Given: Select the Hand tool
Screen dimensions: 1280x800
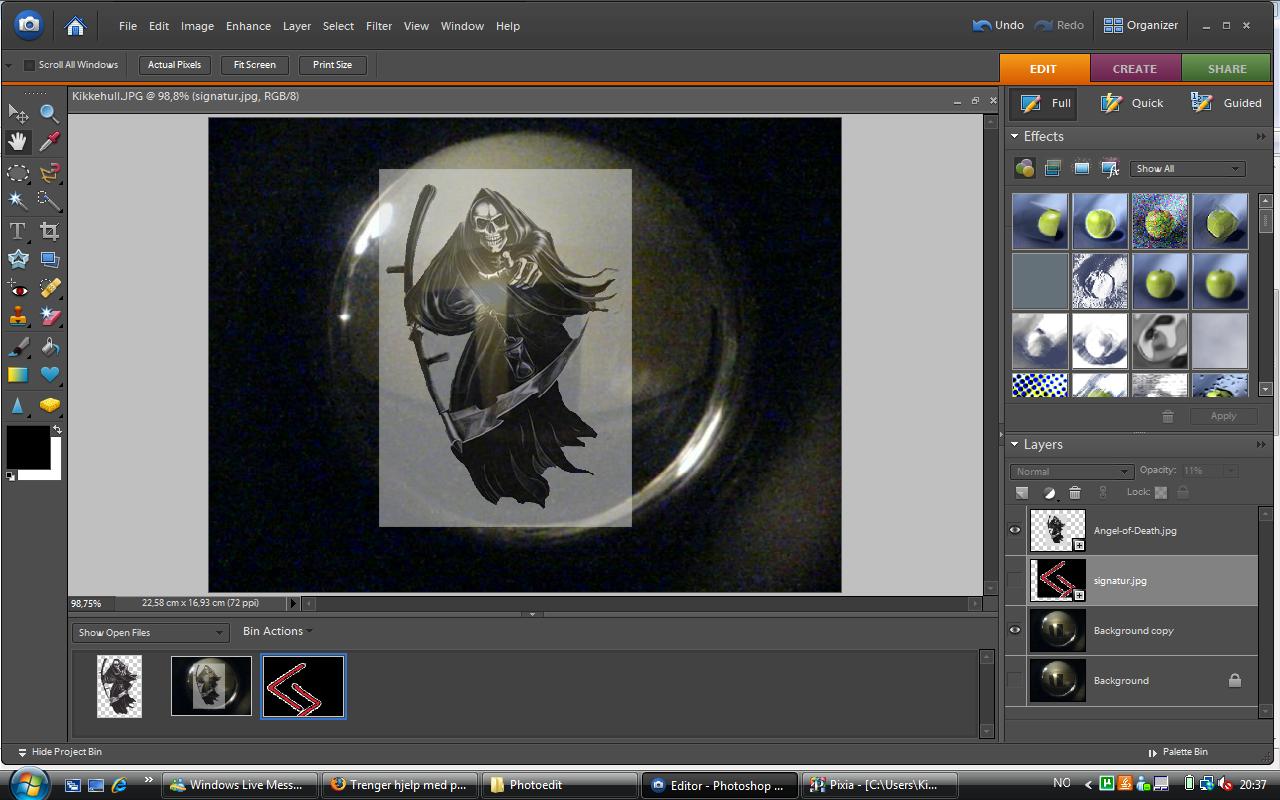Looking at the screenshot, I should (18, 142).
